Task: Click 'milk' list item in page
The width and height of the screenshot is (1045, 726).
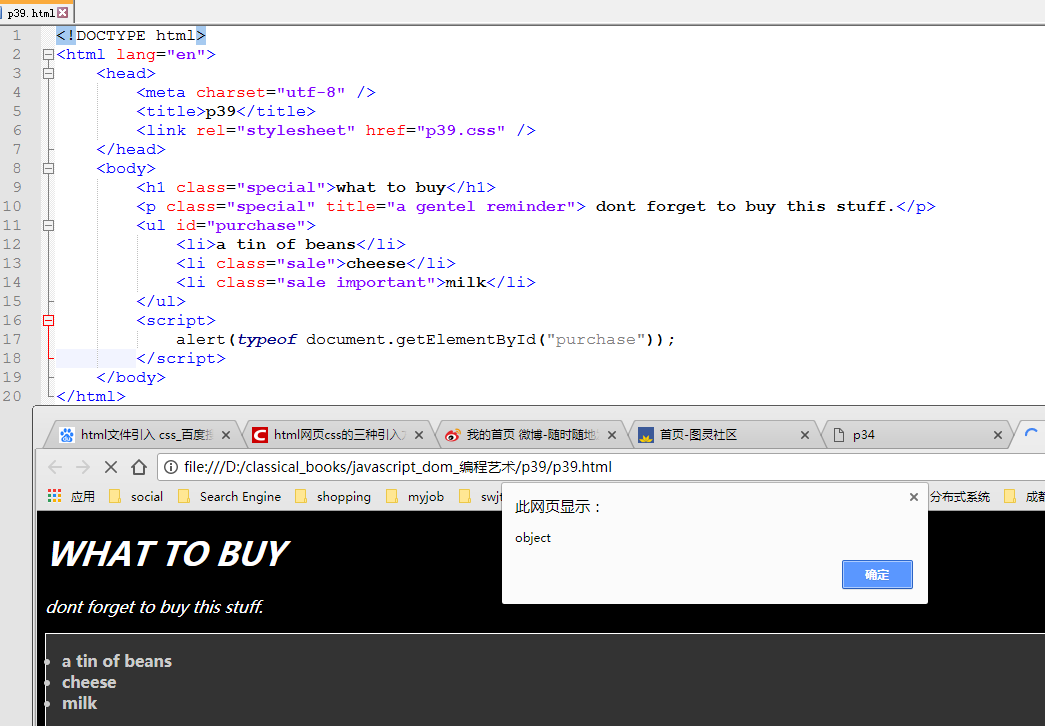Action: [79, 703]
